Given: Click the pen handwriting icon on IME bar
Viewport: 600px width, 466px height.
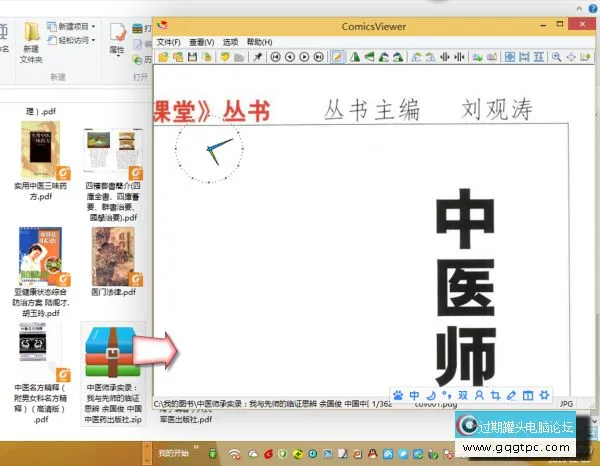Looking at the screenshot, I should (512, 395).
